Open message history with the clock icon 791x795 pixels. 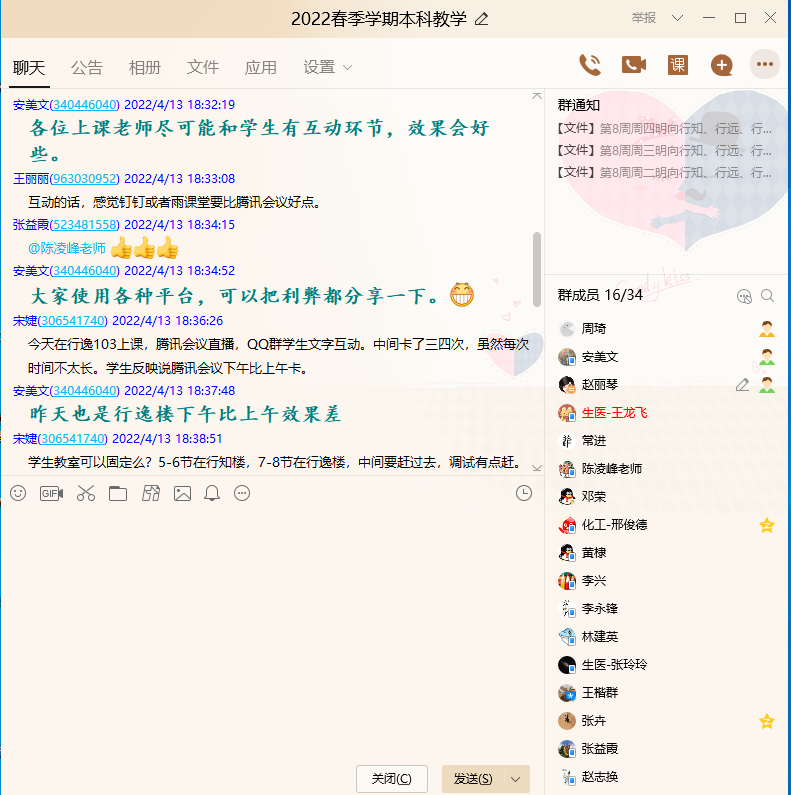point(524,493)
